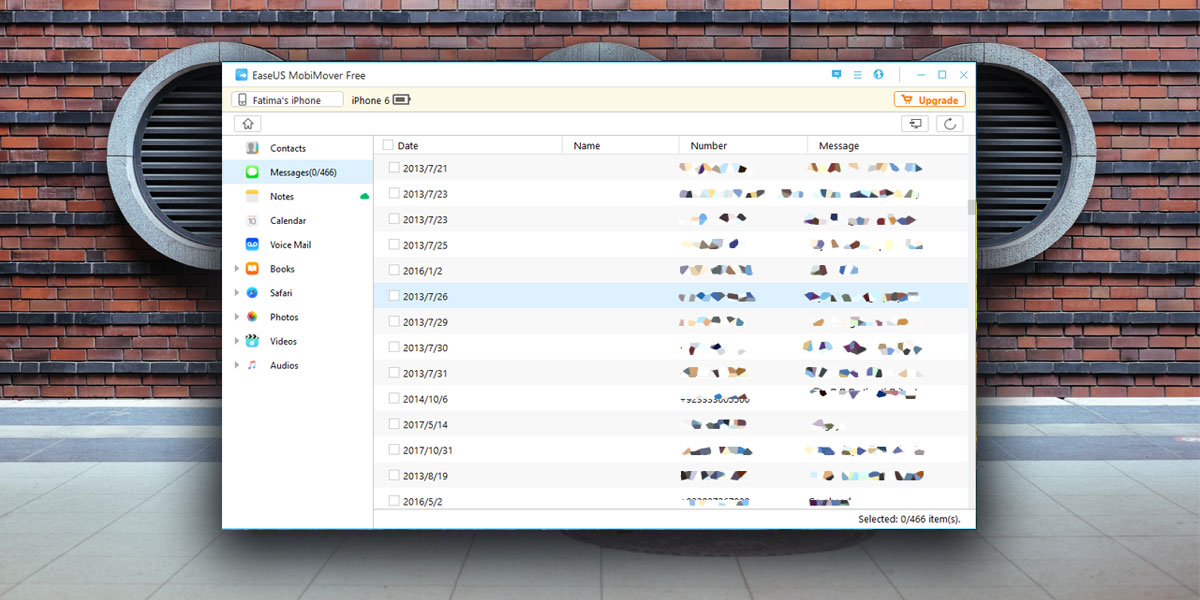This screenshot has height=600, width=1200.
Task: Check the 2013/7/26 message checkbox
Action: 394,296
